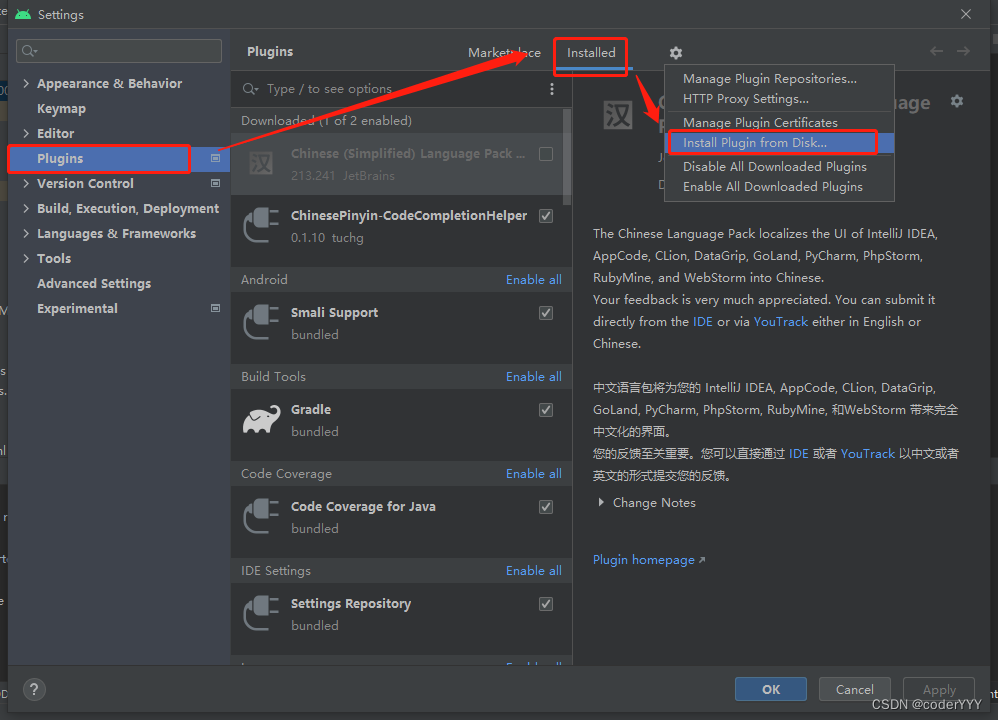Viewport: 998px width, 720px height.
Task: Click the Android Studio logo in title bar
Action: coord(23,14)
